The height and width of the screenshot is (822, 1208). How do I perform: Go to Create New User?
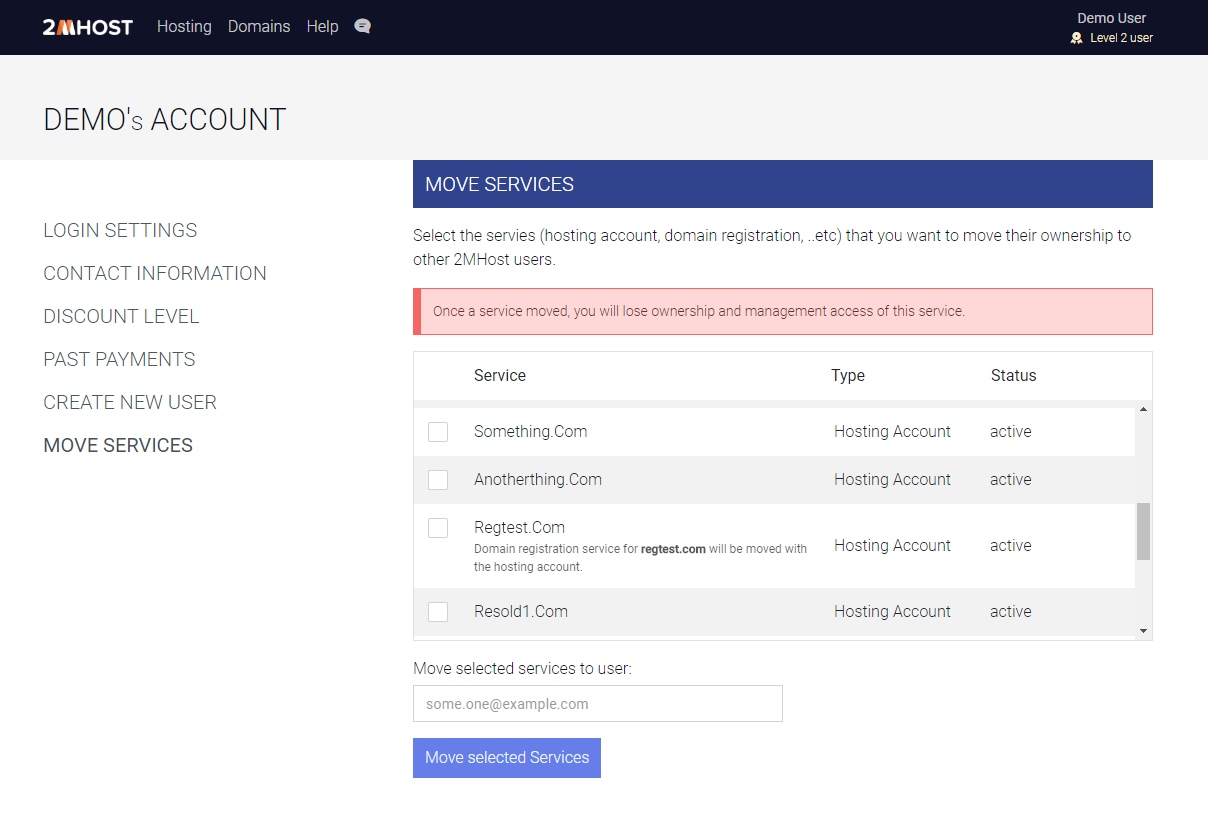pos(130,402)
